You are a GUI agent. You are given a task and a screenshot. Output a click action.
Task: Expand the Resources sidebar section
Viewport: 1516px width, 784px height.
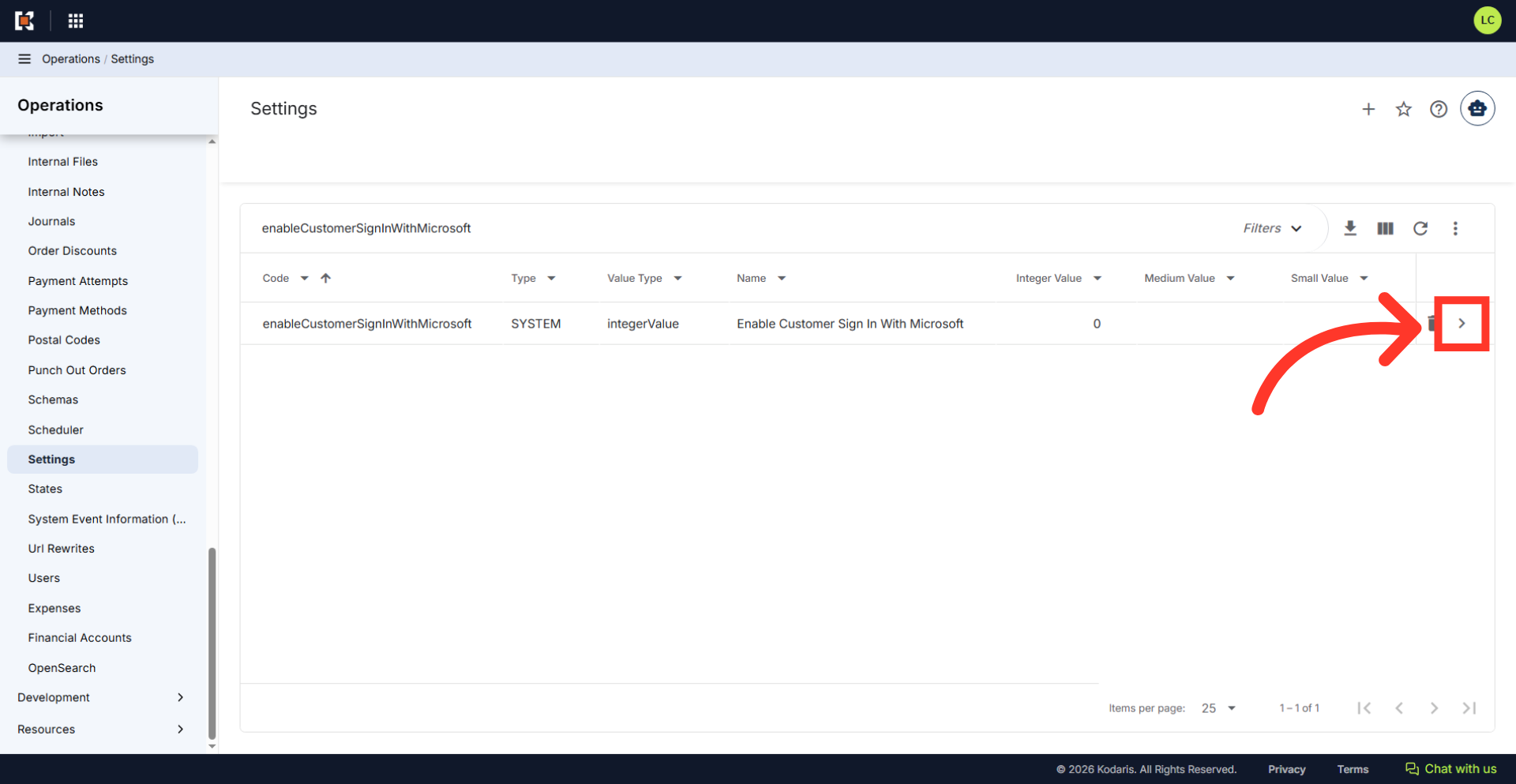[103, 730]
